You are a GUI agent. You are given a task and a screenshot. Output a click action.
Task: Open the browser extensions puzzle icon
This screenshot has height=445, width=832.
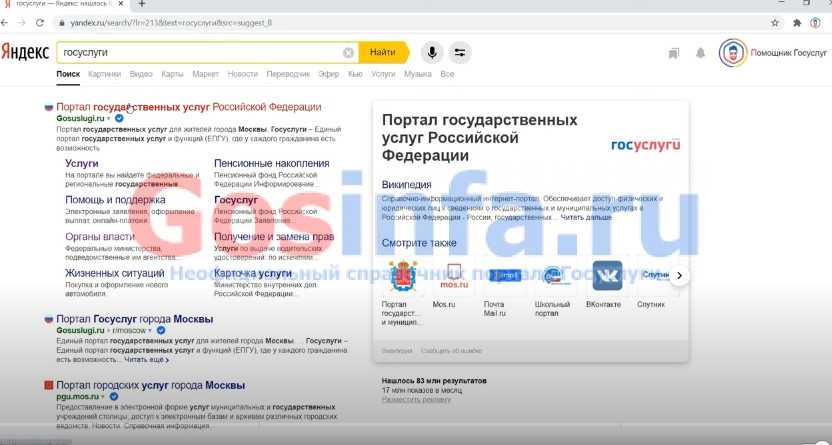797,21
